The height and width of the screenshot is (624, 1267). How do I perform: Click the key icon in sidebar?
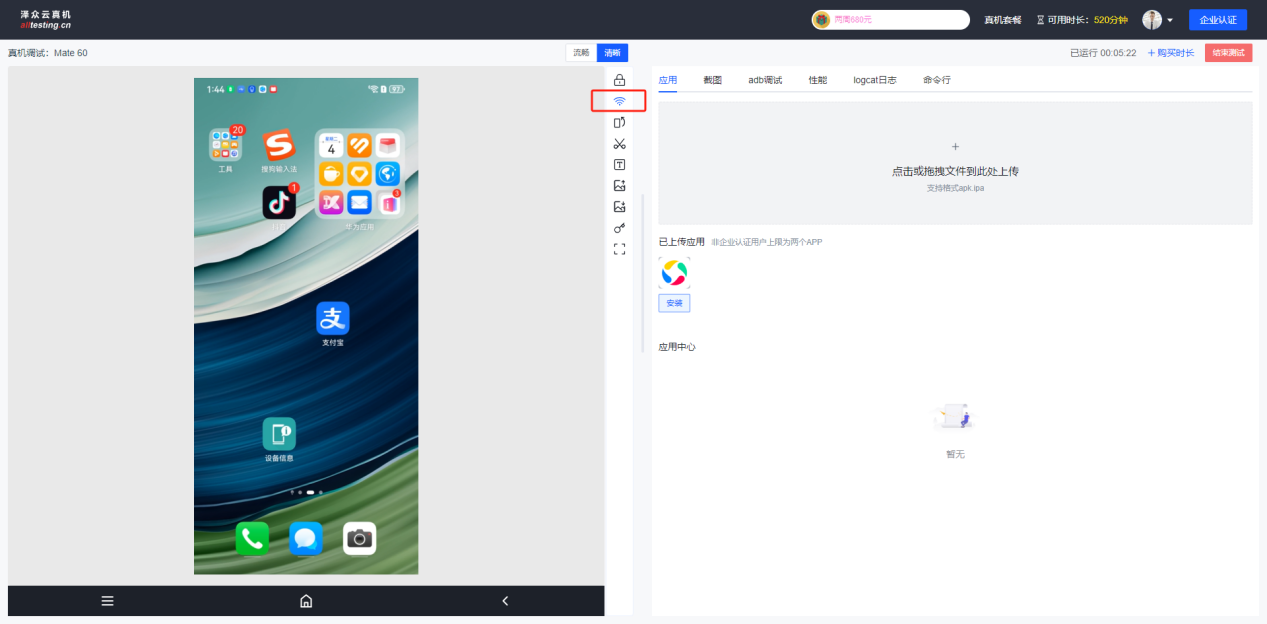619,228
